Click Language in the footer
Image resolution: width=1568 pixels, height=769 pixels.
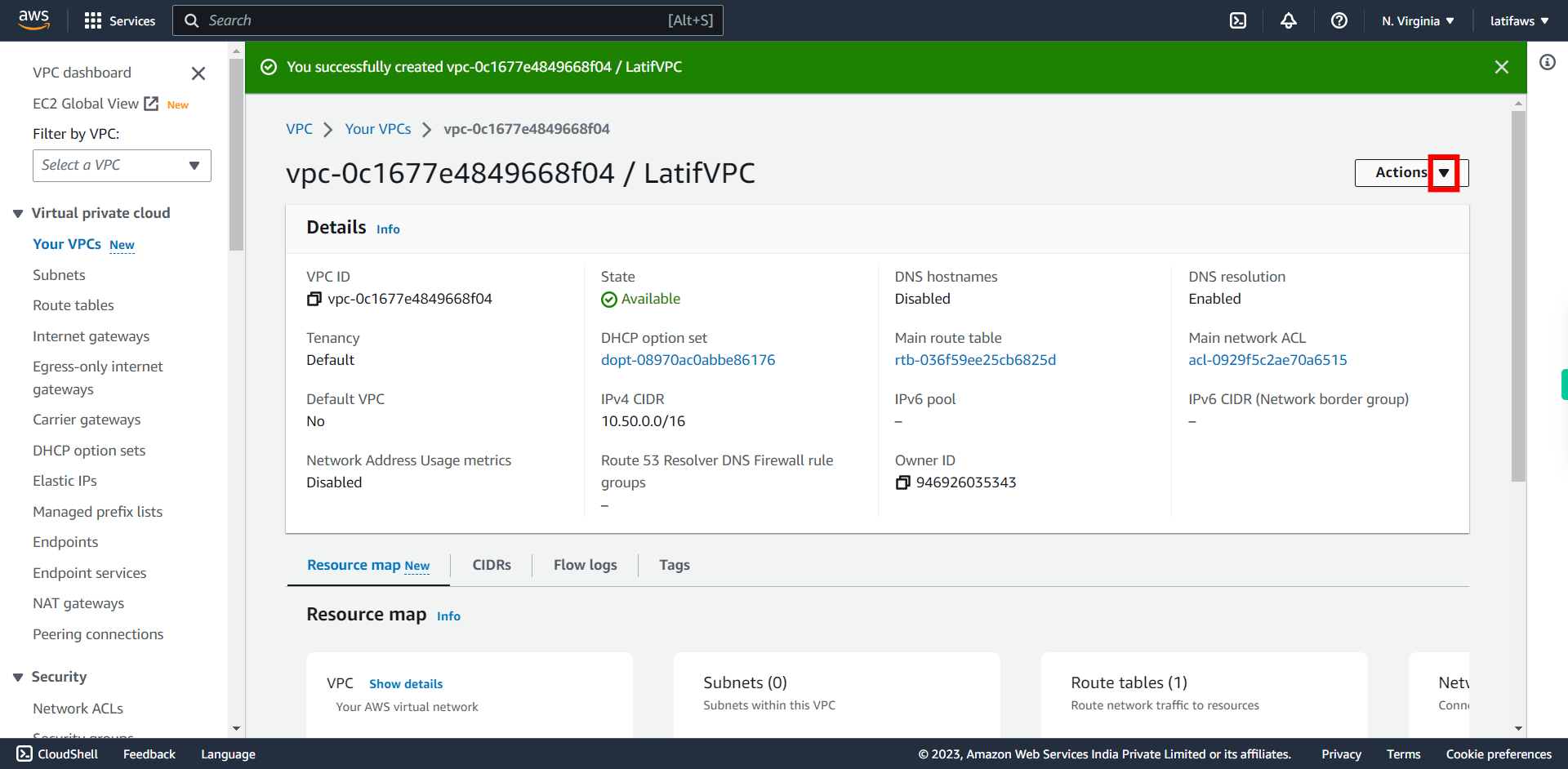click(x=228, y=754)
